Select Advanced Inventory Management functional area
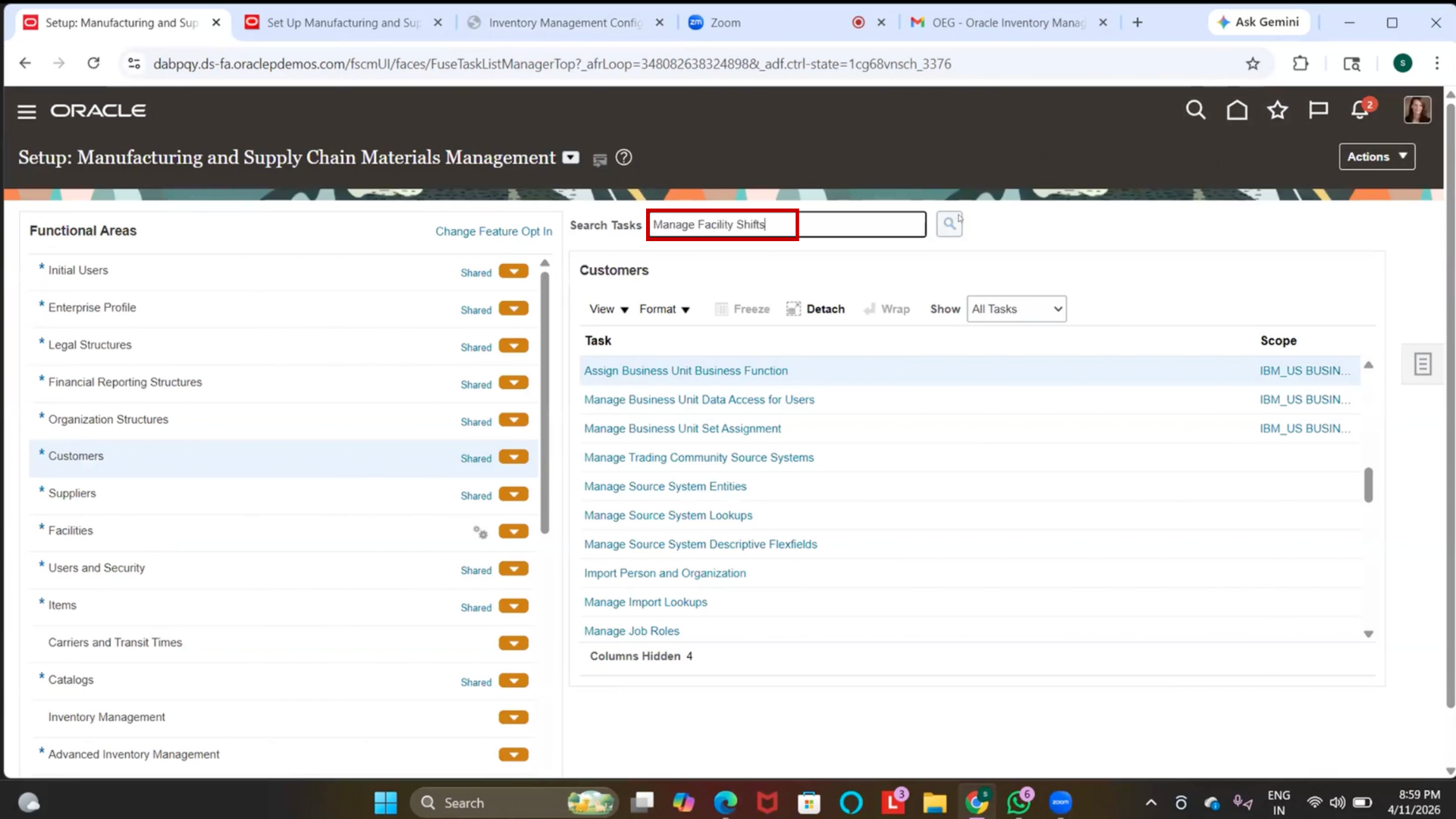This screenshot has width=1456, height=819. (133, 755)
